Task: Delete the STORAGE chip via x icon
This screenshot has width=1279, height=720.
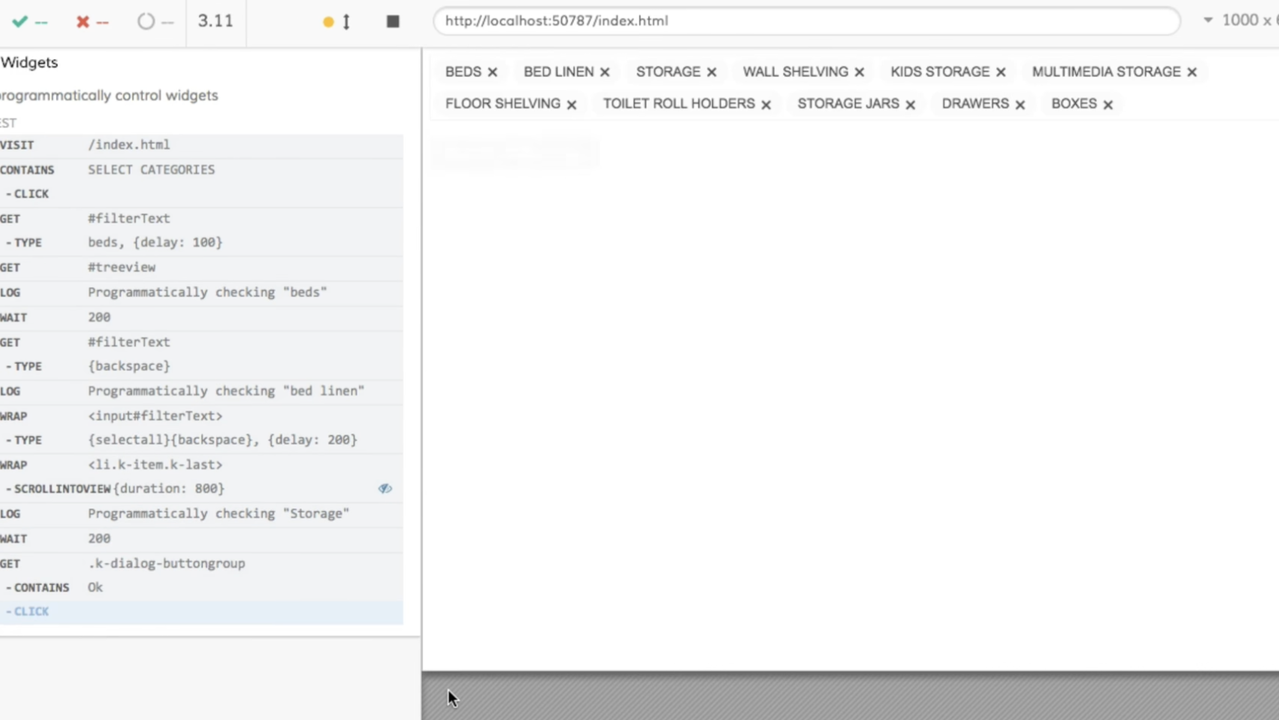Action: pos(711,72)
